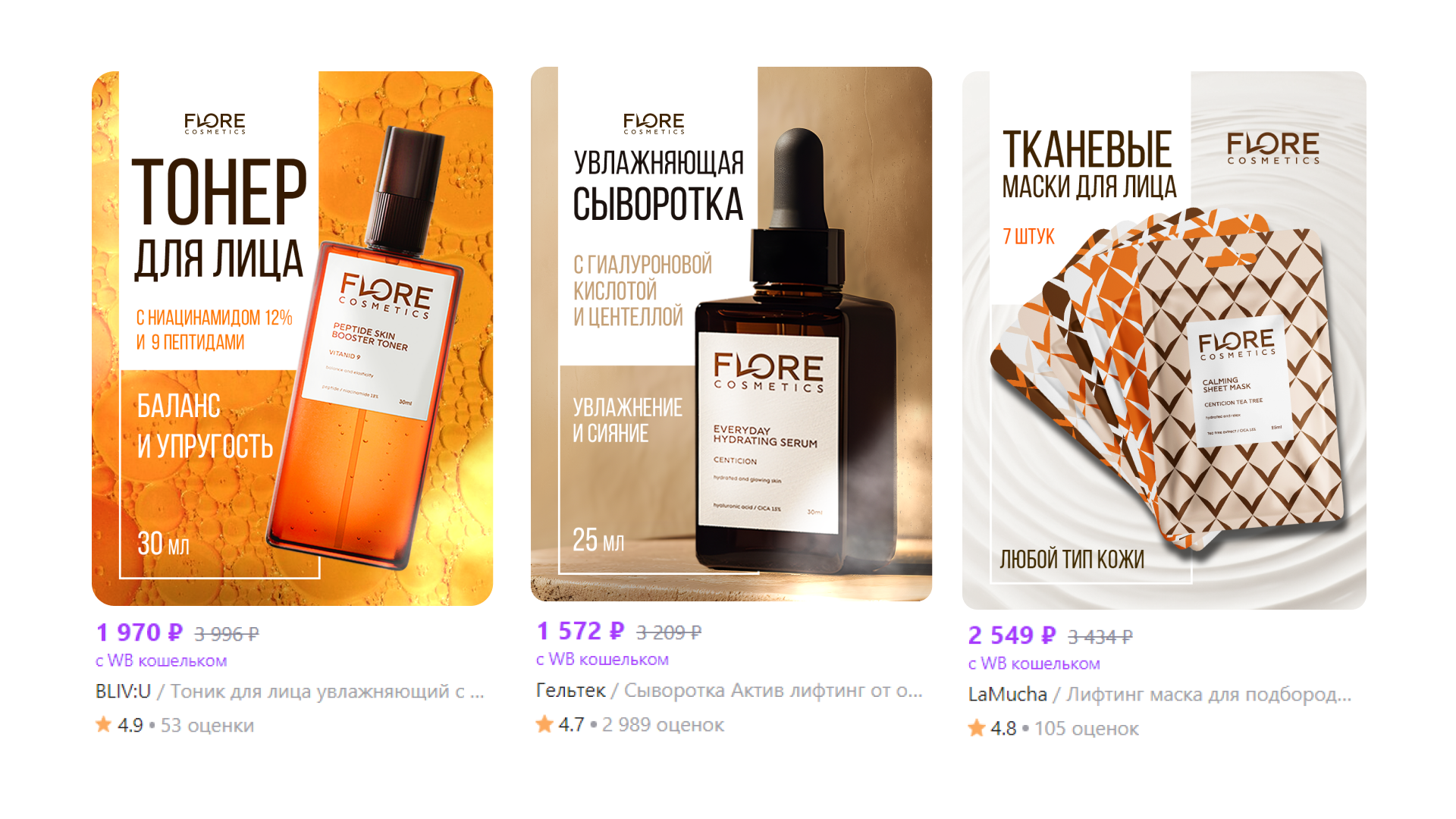The width and height of the screenshot is (1456, 819).
Task: Click the Flore Cosmetics logo on the masks card
Action: [x=1273, y=148]
